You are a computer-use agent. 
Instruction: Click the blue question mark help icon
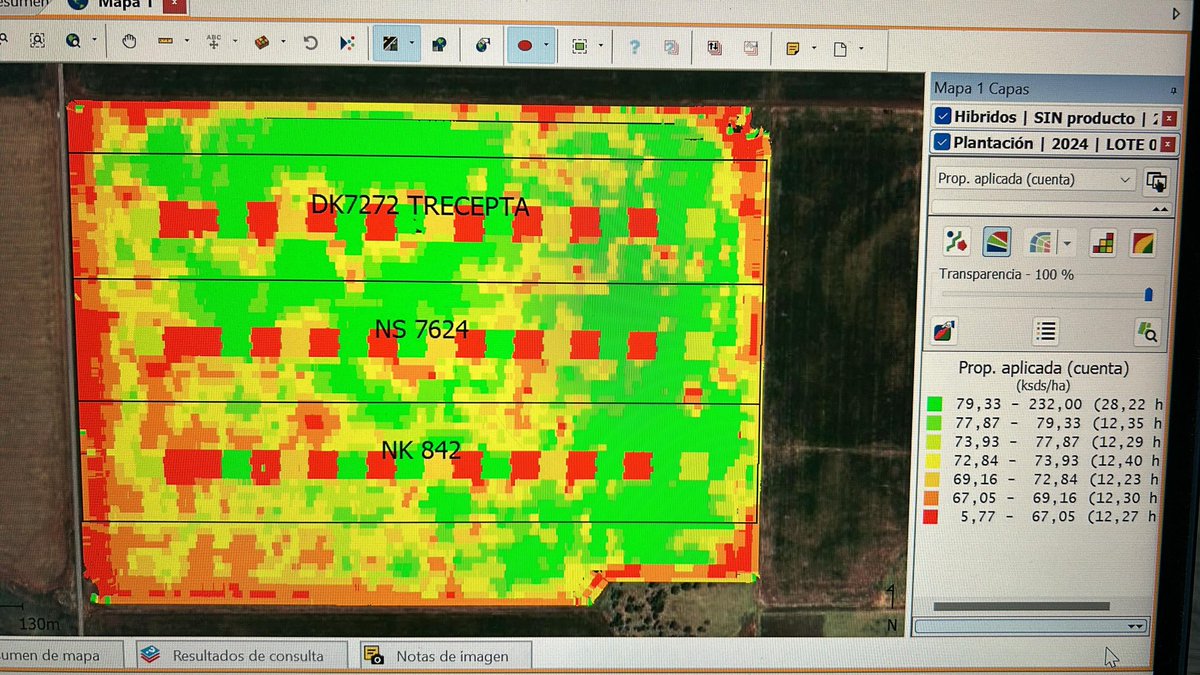click(634, 46)
